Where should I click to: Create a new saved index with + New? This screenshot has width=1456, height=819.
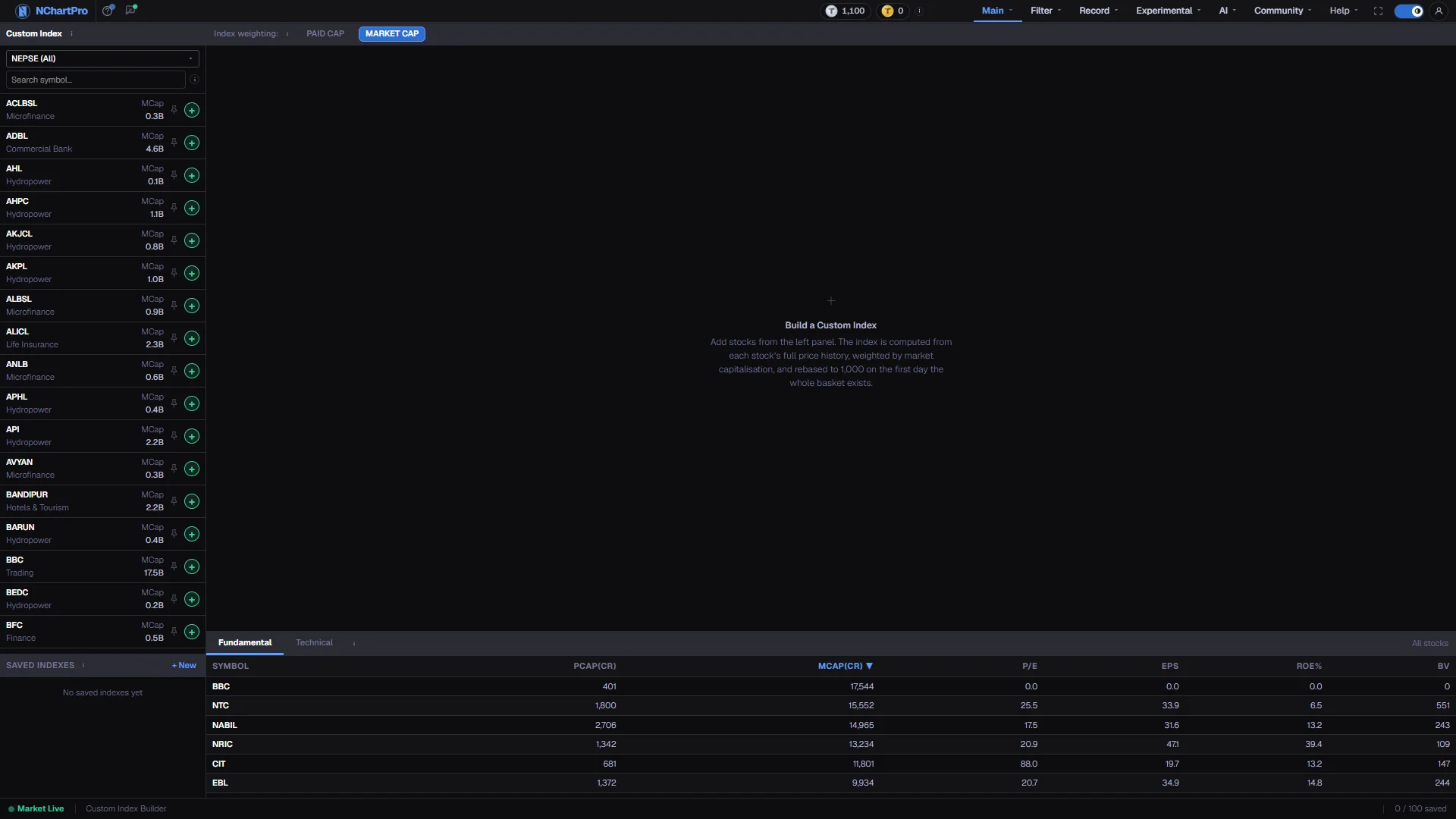(x=184, y=665)
